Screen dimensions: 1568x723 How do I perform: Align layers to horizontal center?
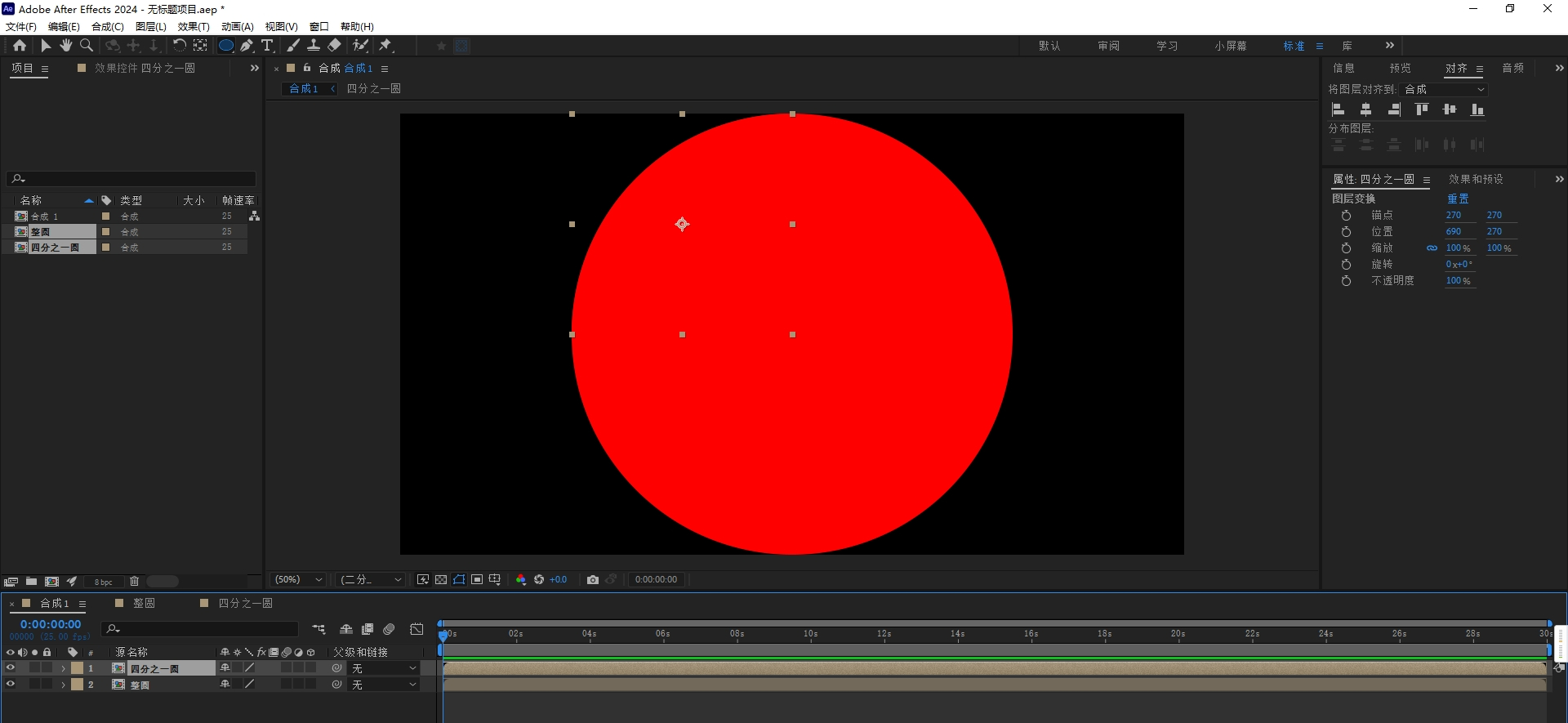tap(1365, 109)
